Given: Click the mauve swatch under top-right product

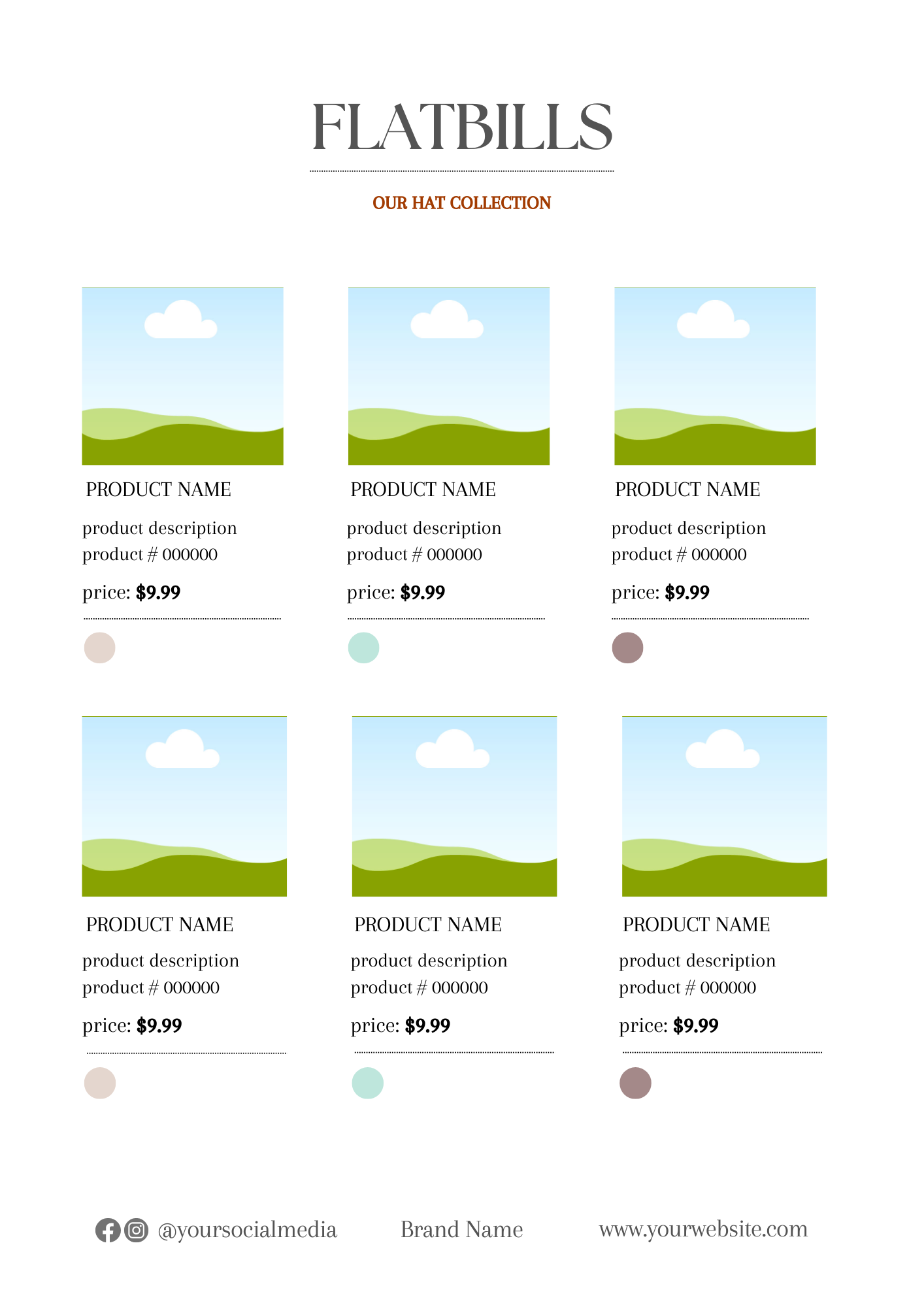Looking at the screenshot, I should pos(627,648).
